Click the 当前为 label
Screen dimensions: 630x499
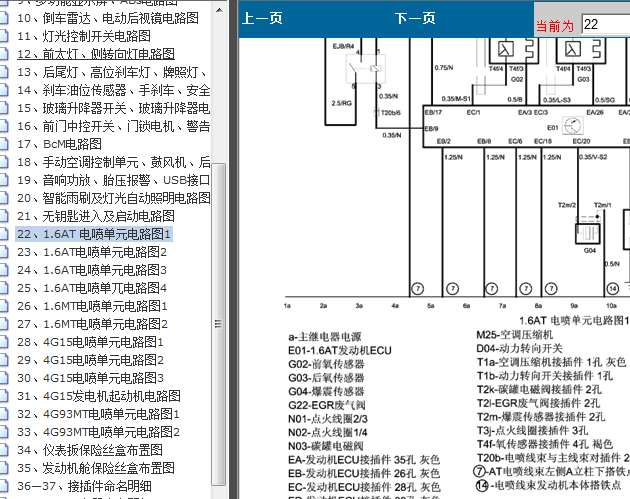[555, 26]
